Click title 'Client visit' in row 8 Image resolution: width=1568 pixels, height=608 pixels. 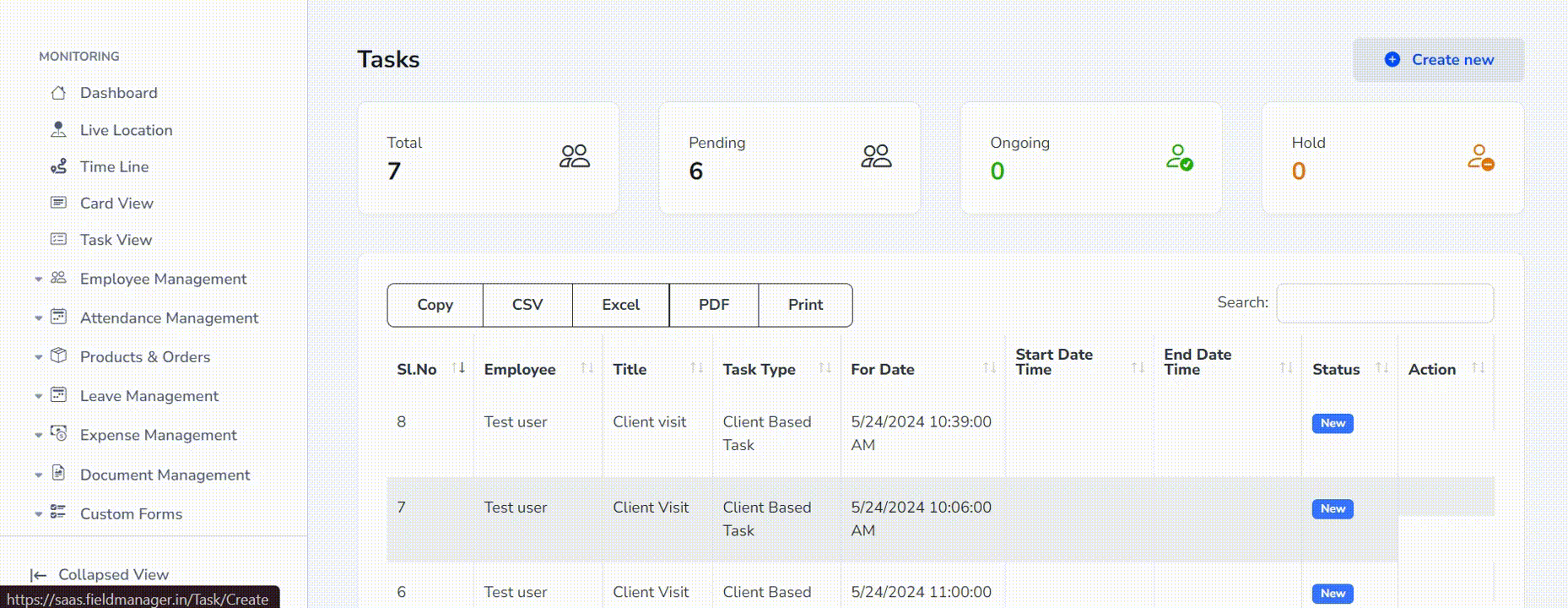coord(649,422)
